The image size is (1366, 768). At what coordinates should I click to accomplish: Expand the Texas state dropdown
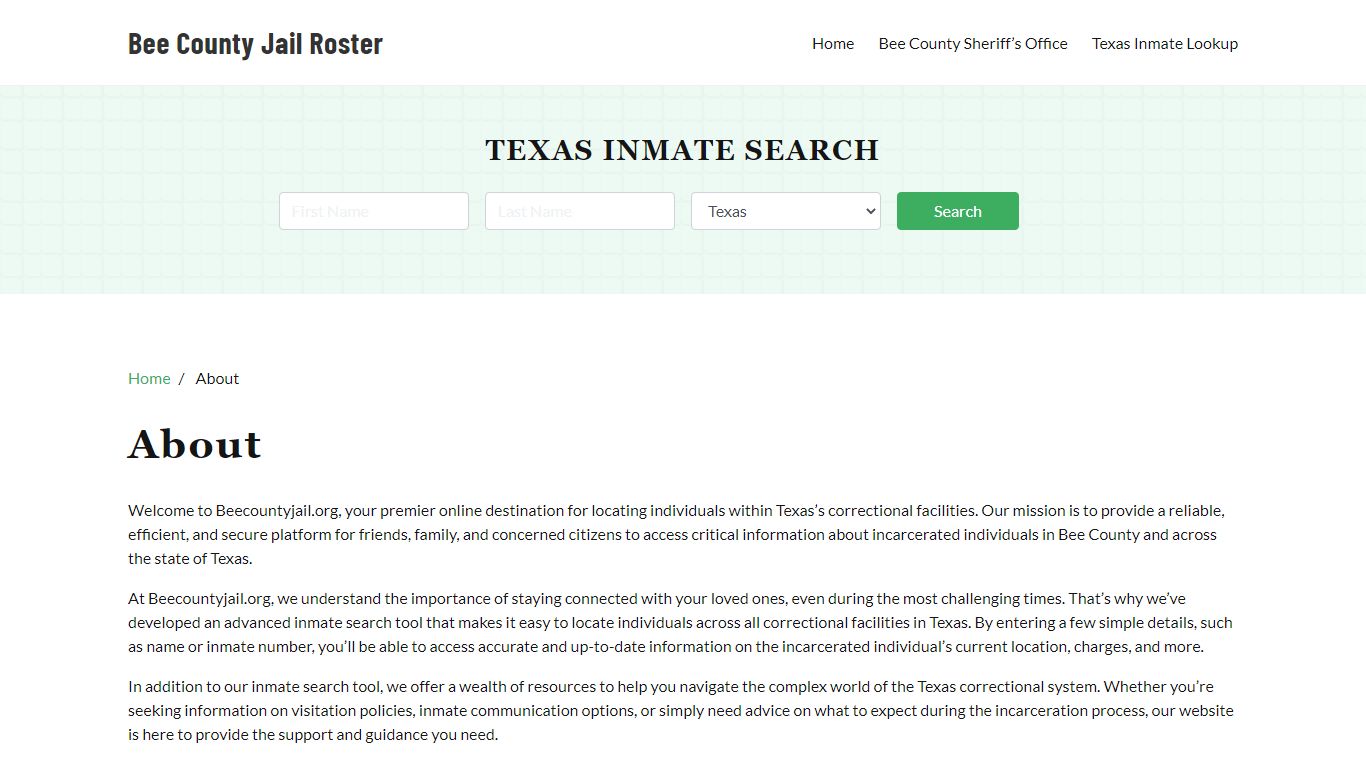(x=786, y=211)
